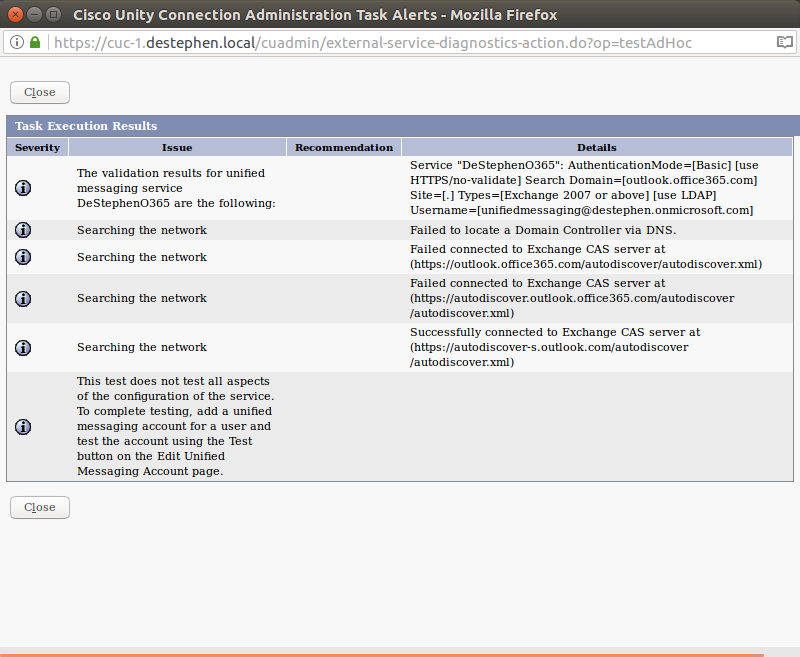Click 'This test does not test all aspects' paragraph
The height and width of the screenshot is (657, 800).
pos(176,426)
